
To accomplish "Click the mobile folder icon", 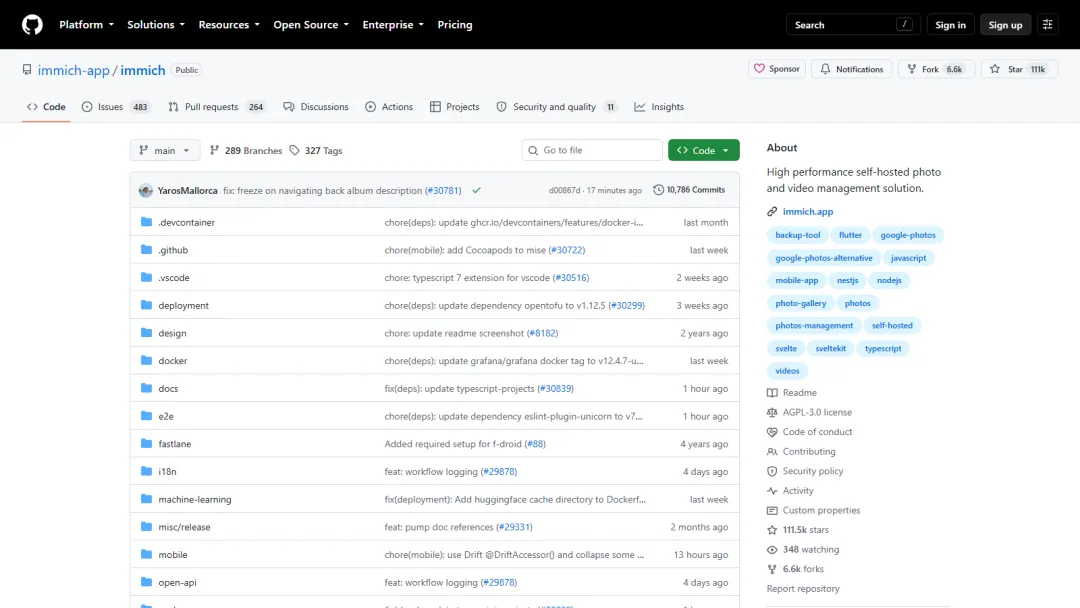I will tap(146, 554).
